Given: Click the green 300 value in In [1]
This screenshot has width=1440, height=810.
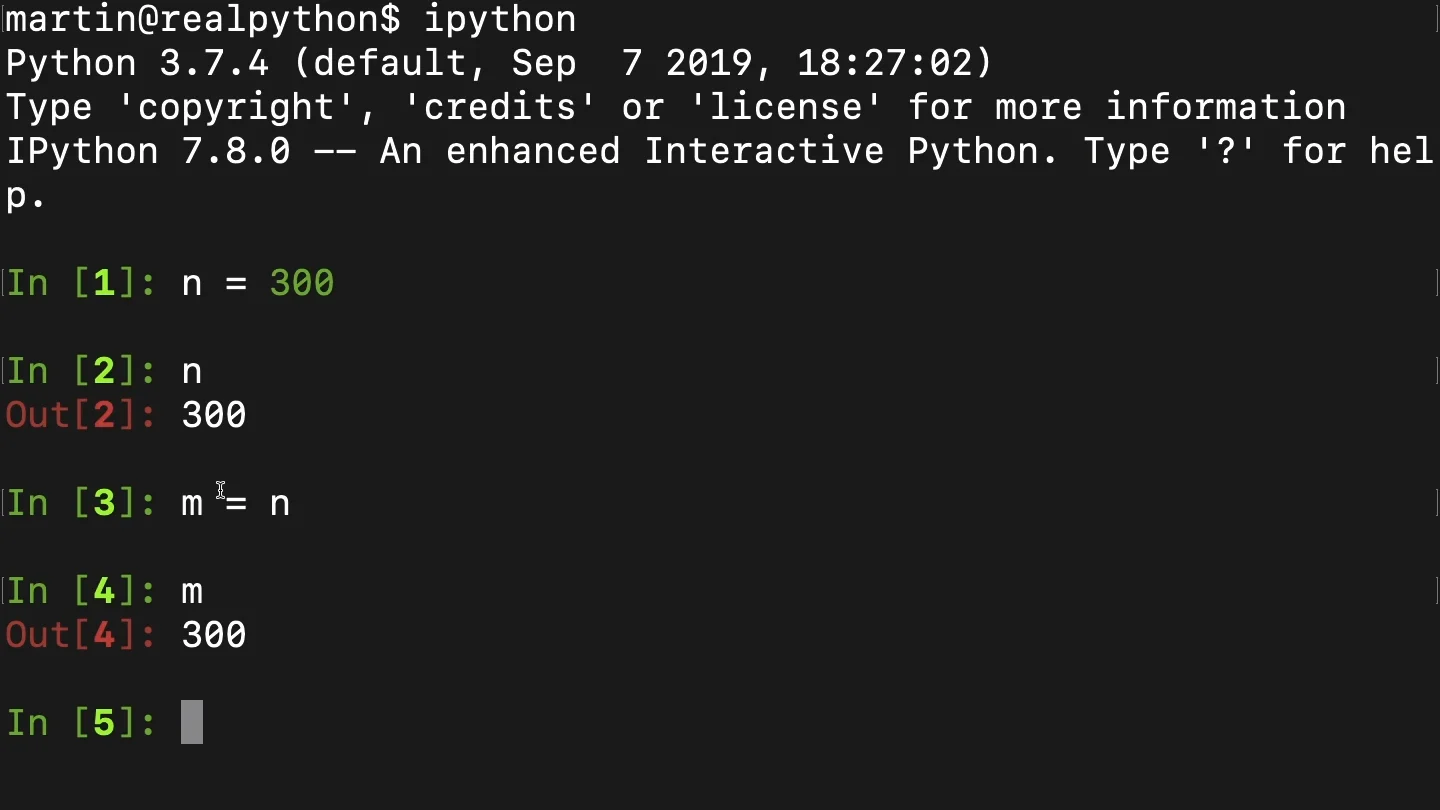Looking at the screenshot, I should (302, 283).
